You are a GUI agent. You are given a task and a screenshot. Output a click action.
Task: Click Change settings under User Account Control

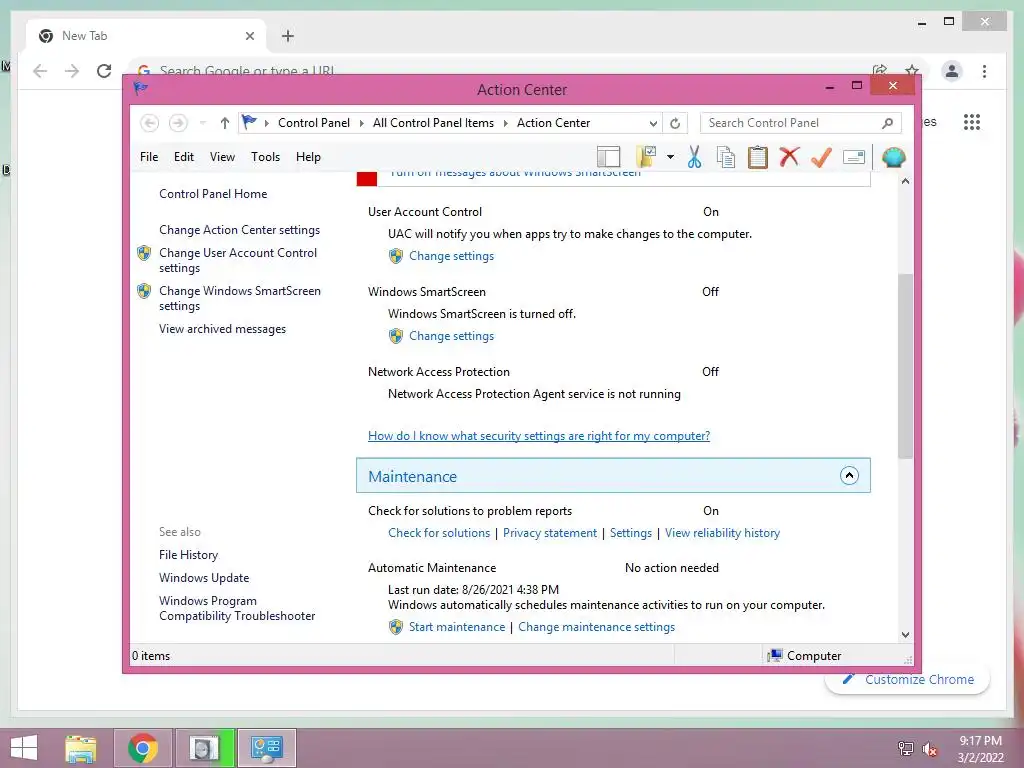tap(451, 256)
